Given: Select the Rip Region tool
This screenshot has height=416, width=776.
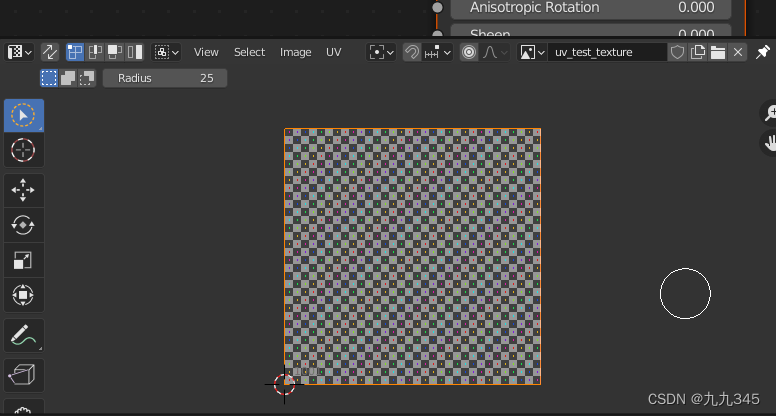Looking at the screenshot, I should 22,375.
